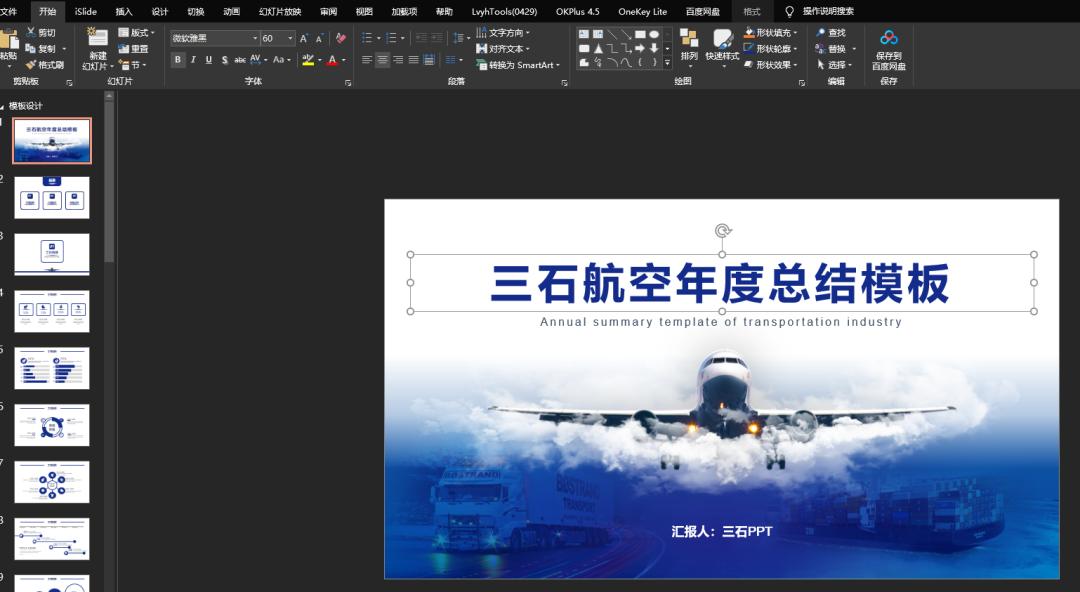Toggle italic formatting
Screen dimensions: 1080x592
[193, 58]
